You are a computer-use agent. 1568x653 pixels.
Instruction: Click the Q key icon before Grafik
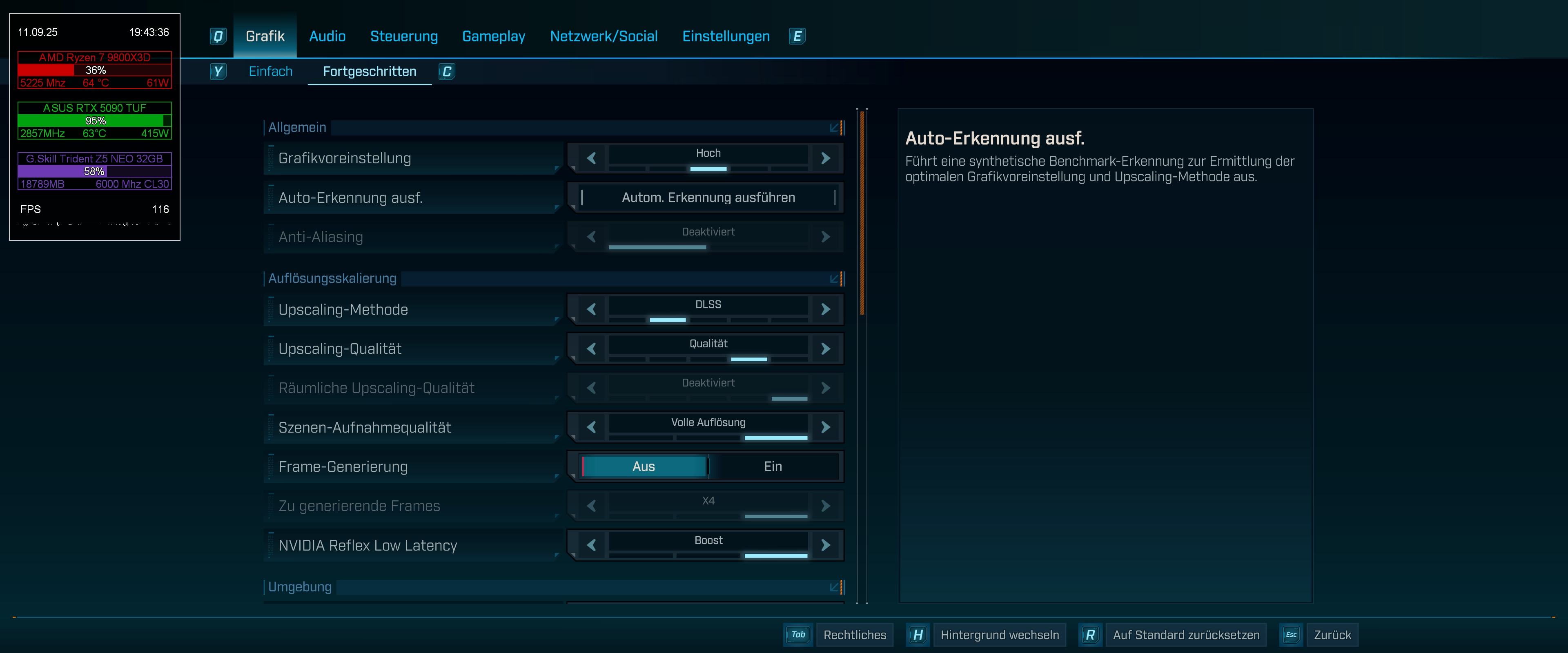[x=218, y=36]
